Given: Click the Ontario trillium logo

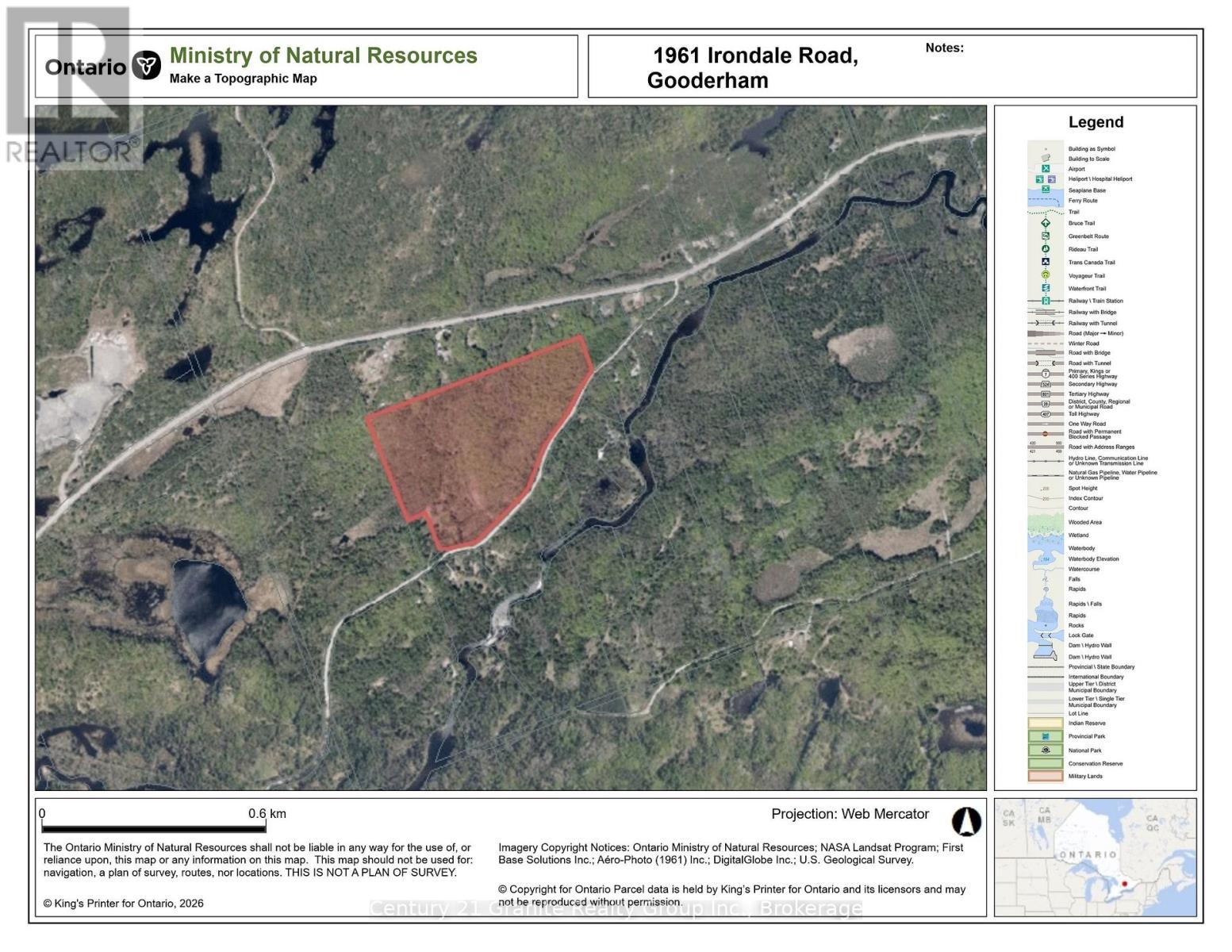Looking at the screenshot, I should point(146,66).
